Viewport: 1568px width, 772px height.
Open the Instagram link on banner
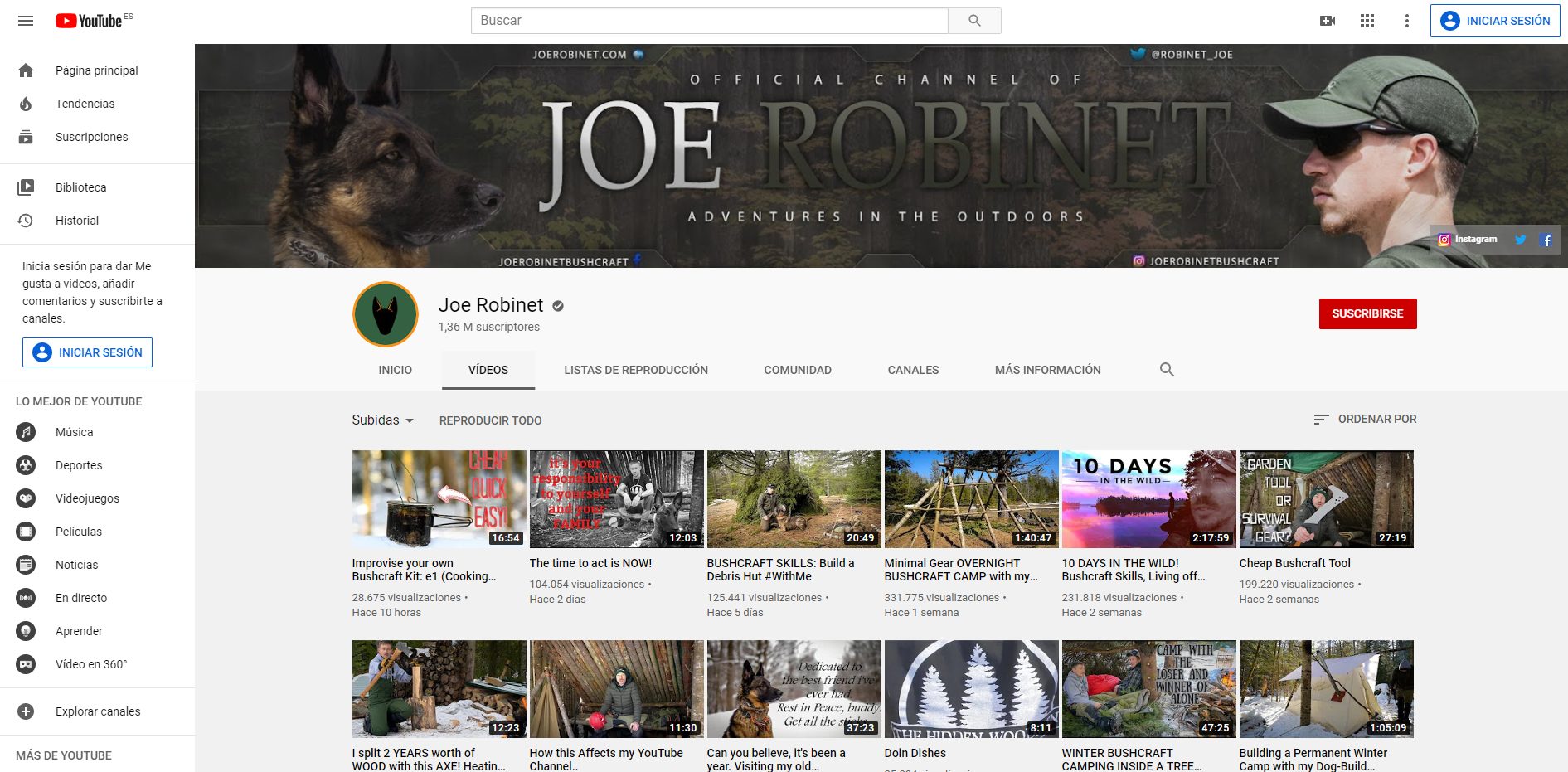pos(1468,240)
